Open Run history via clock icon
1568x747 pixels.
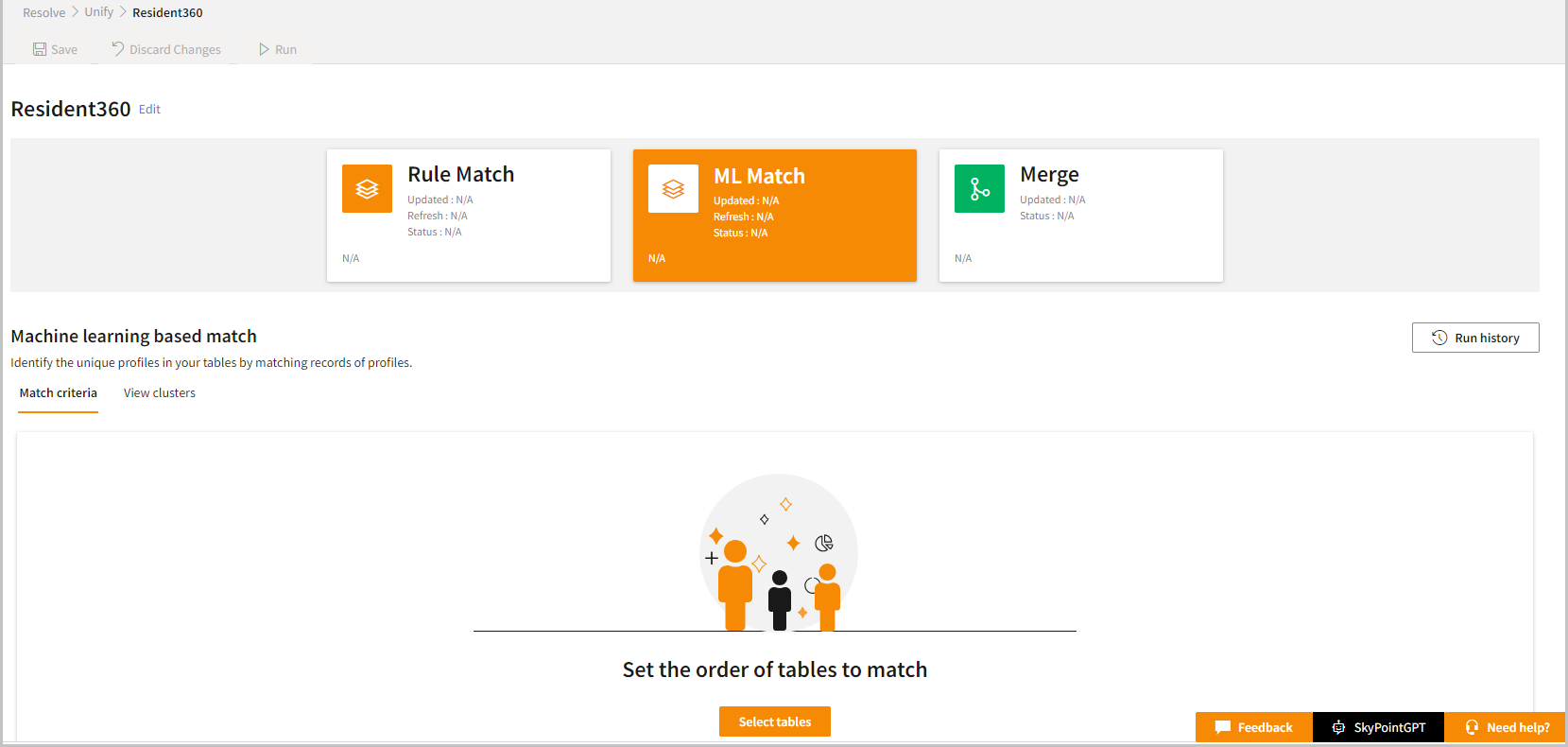[1439, 338]
